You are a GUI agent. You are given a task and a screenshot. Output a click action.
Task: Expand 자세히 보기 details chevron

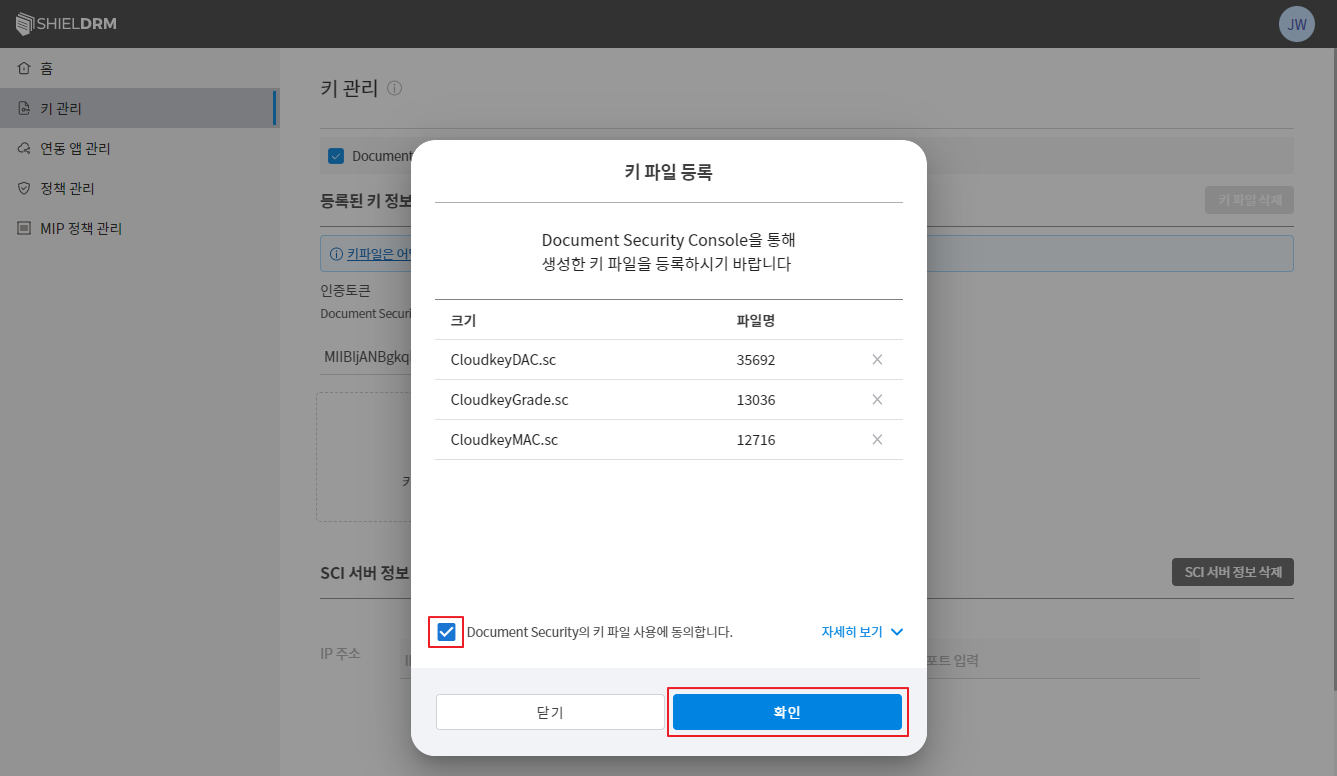point(896,632)
